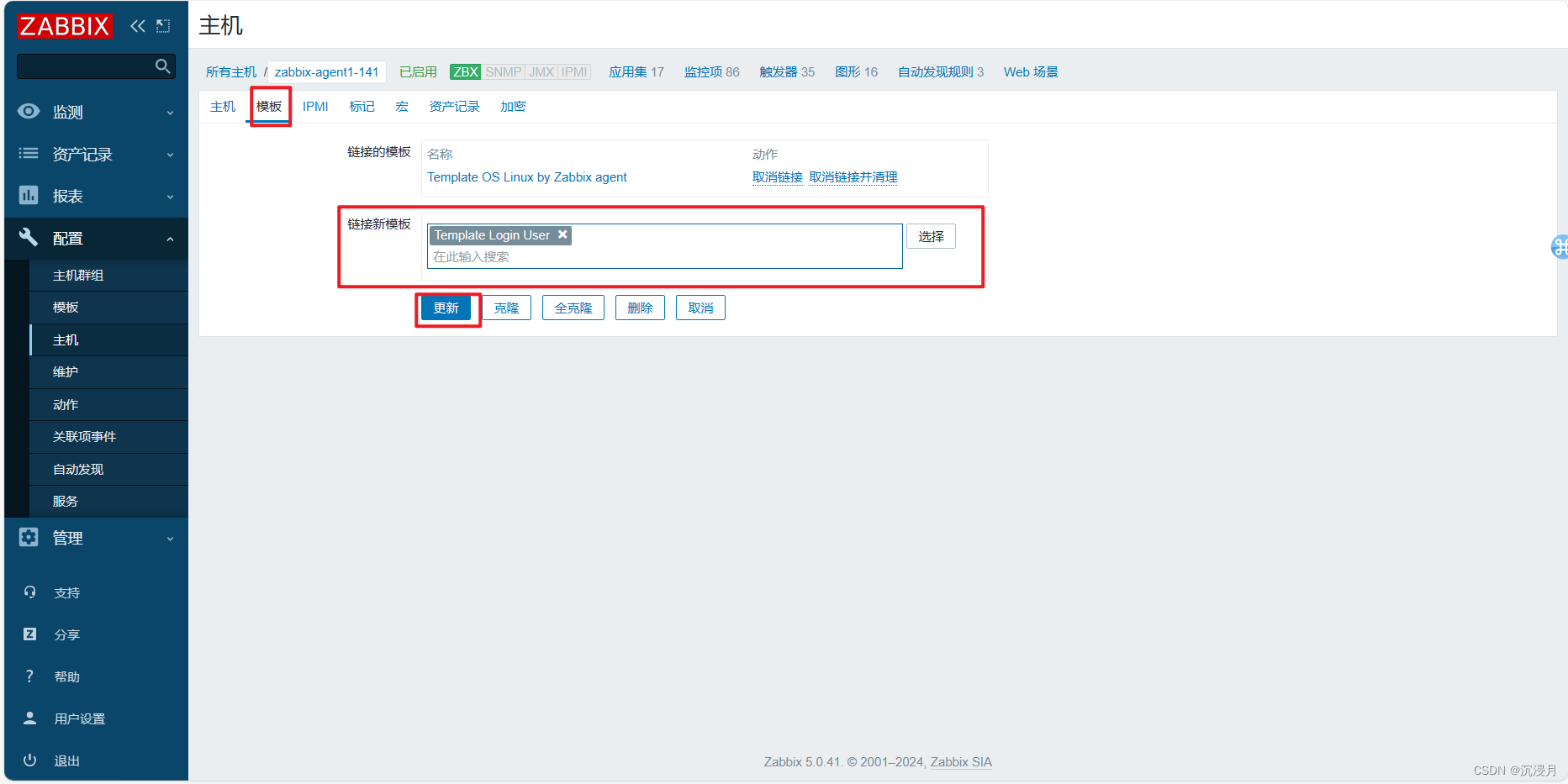Click the 报表 (Reports) chart icon
1568x784 pixels.
coord(29,195)
